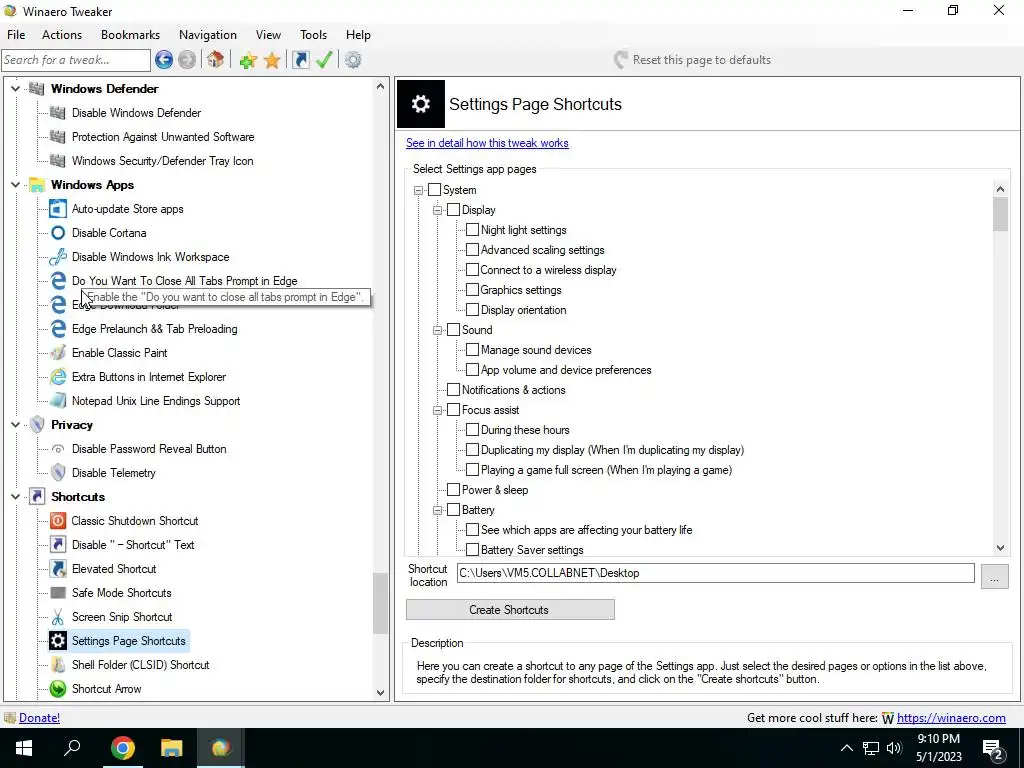The image size is (1024, 768).
Task: Click the settings list vertical scrollbar thumb
Action: [1000, 214]
